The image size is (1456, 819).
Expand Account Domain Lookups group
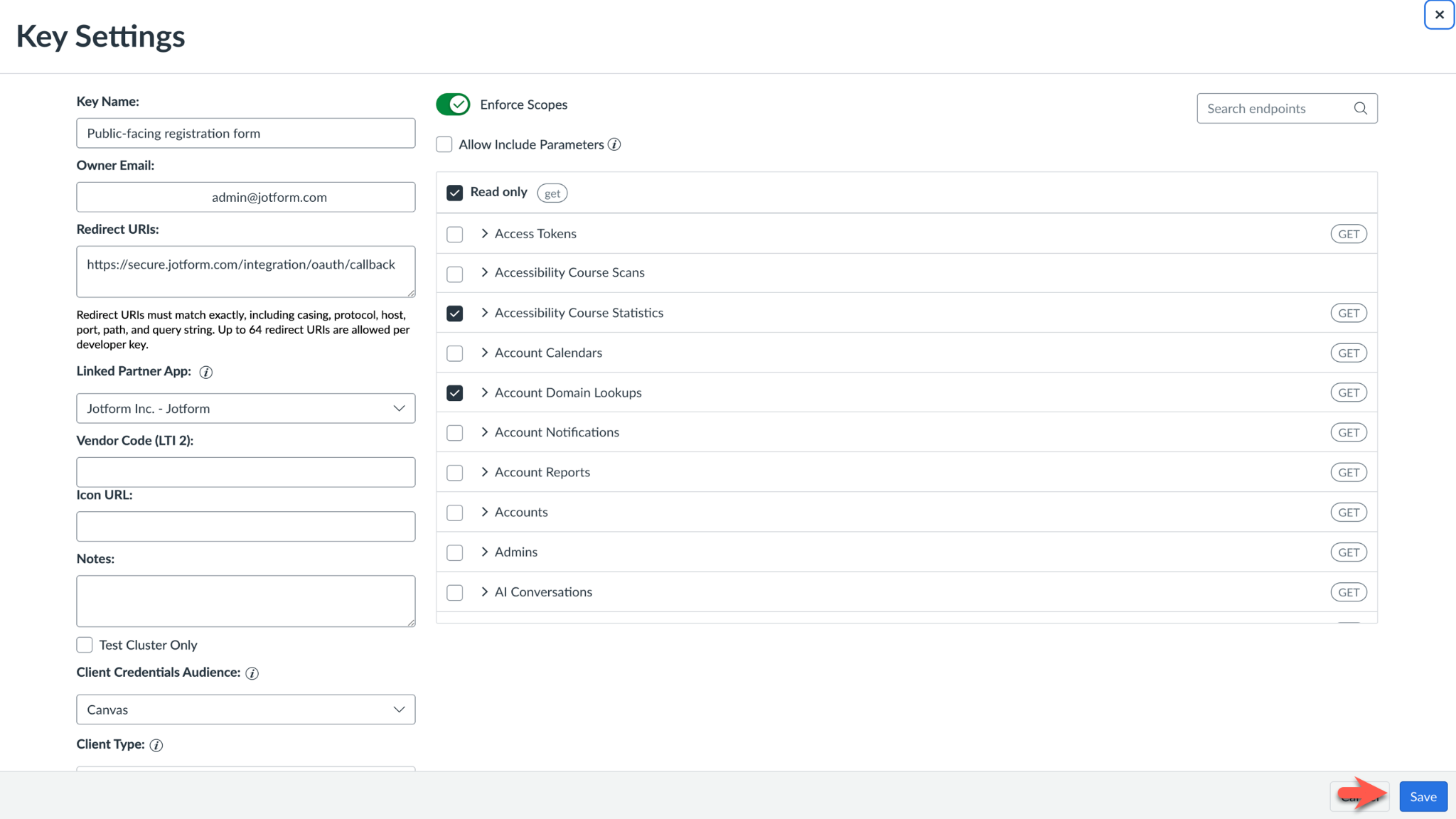click(x=485, y=392)
